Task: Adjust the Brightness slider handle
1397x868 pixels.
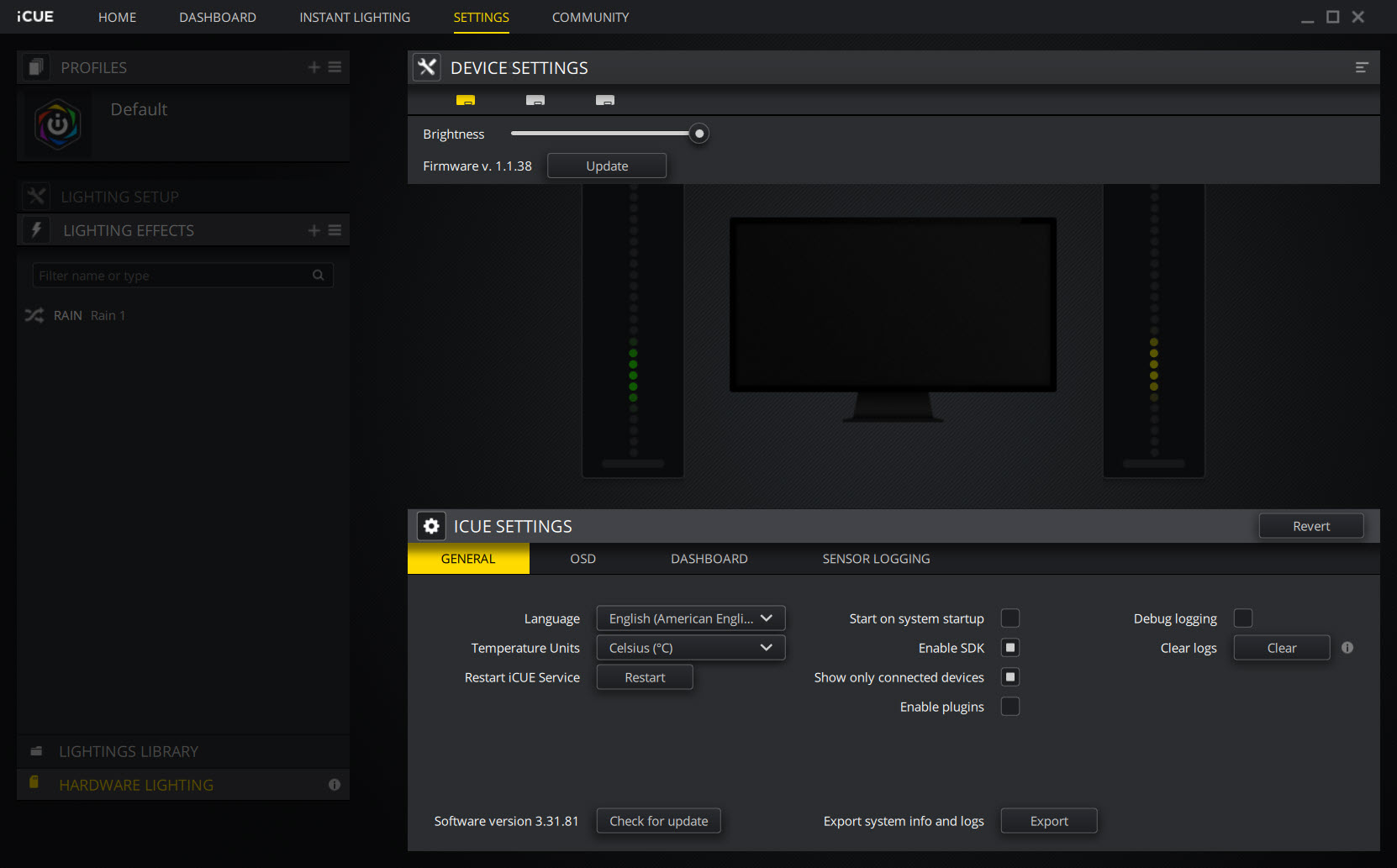Action: point(698,134)
